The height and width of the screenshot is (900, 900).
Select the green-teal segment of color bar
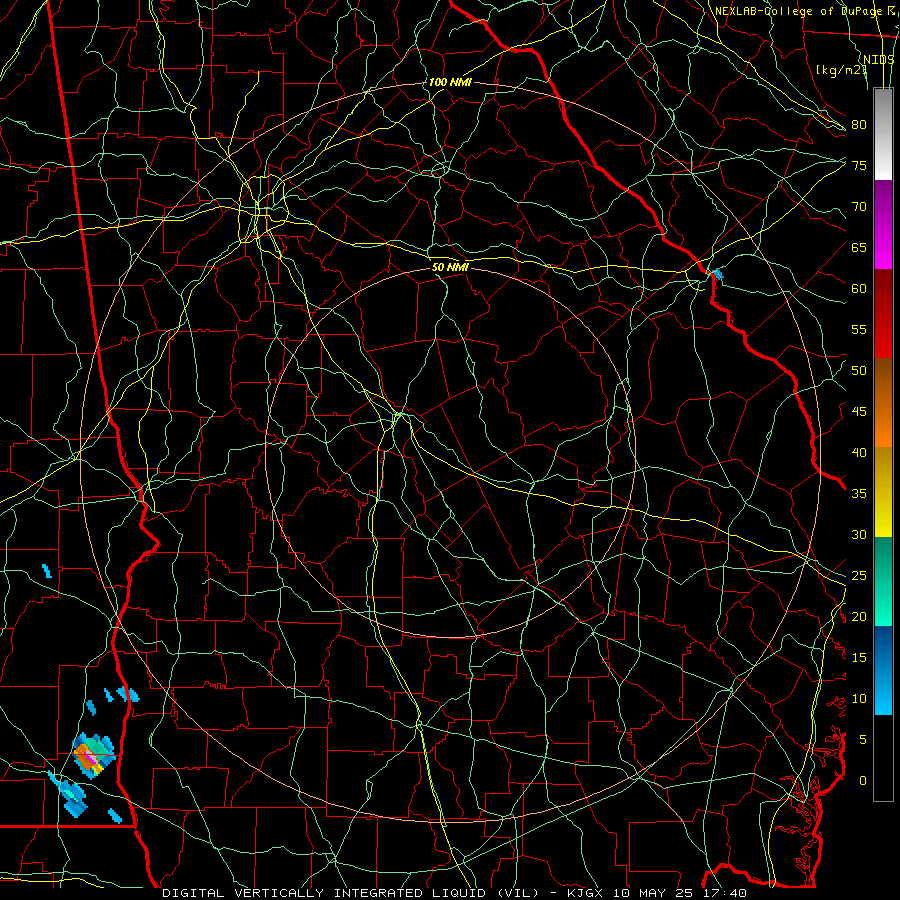[883, 581]
